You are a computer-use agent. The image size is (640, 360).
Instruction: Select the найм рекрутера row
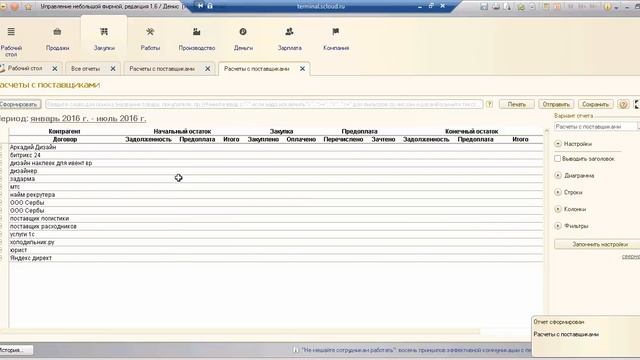pyautogui.click(x=276, y=195)
